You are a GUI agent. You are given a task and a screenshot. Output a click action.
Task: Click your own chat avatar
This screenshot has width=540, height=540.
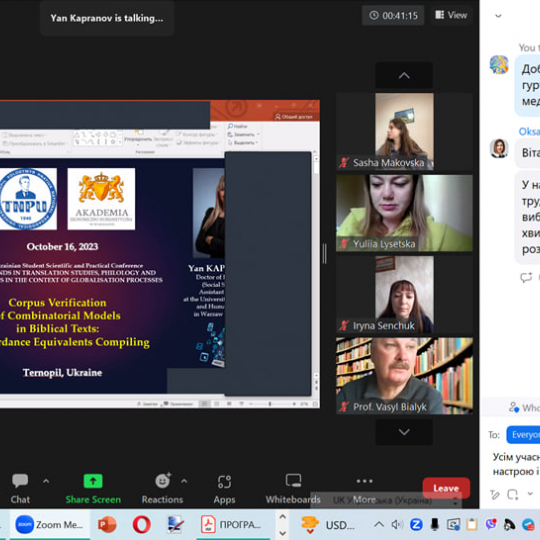point(499,64)
